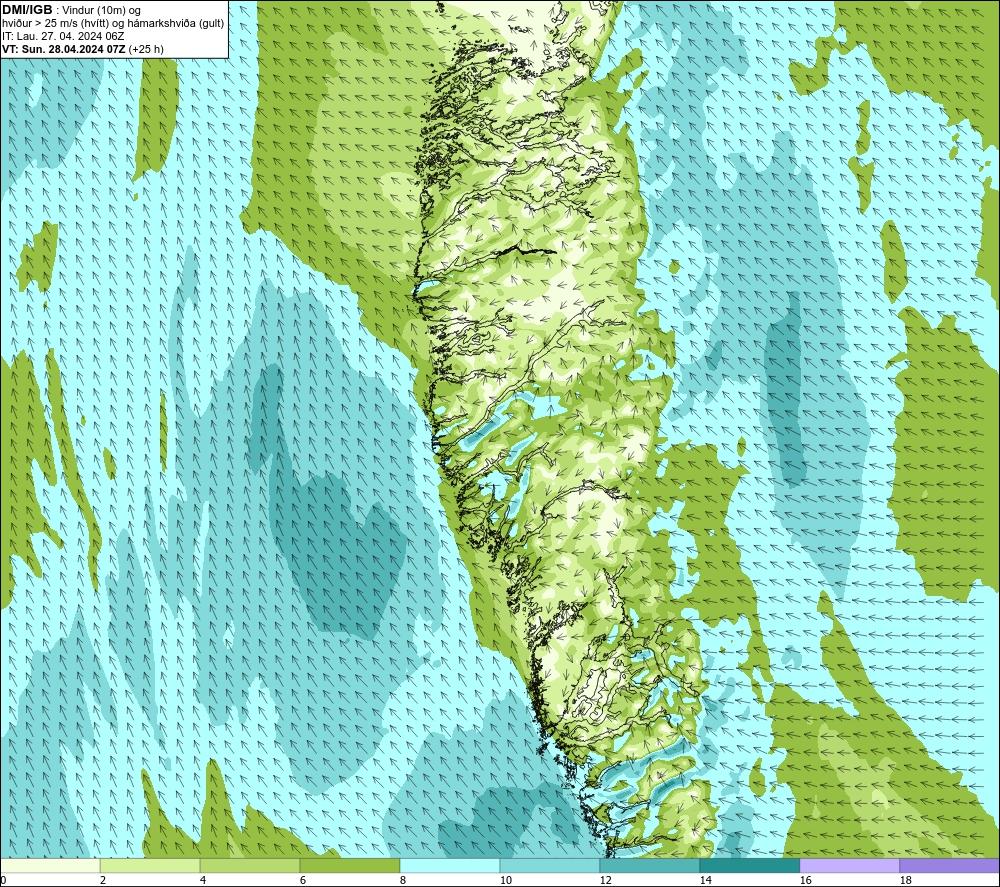1000x887 pixels.
Task: Click the 16–18 m/s light purple legend swatch
Action: [849, 865]
